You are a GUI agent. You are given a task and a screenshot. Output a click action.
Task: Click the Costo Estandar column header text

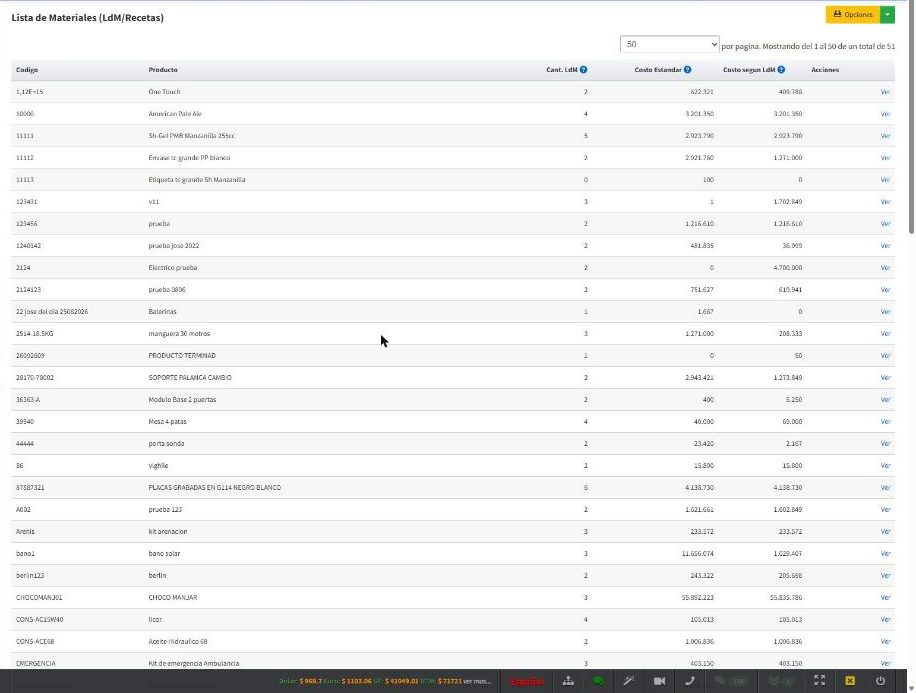coord(658,70)
